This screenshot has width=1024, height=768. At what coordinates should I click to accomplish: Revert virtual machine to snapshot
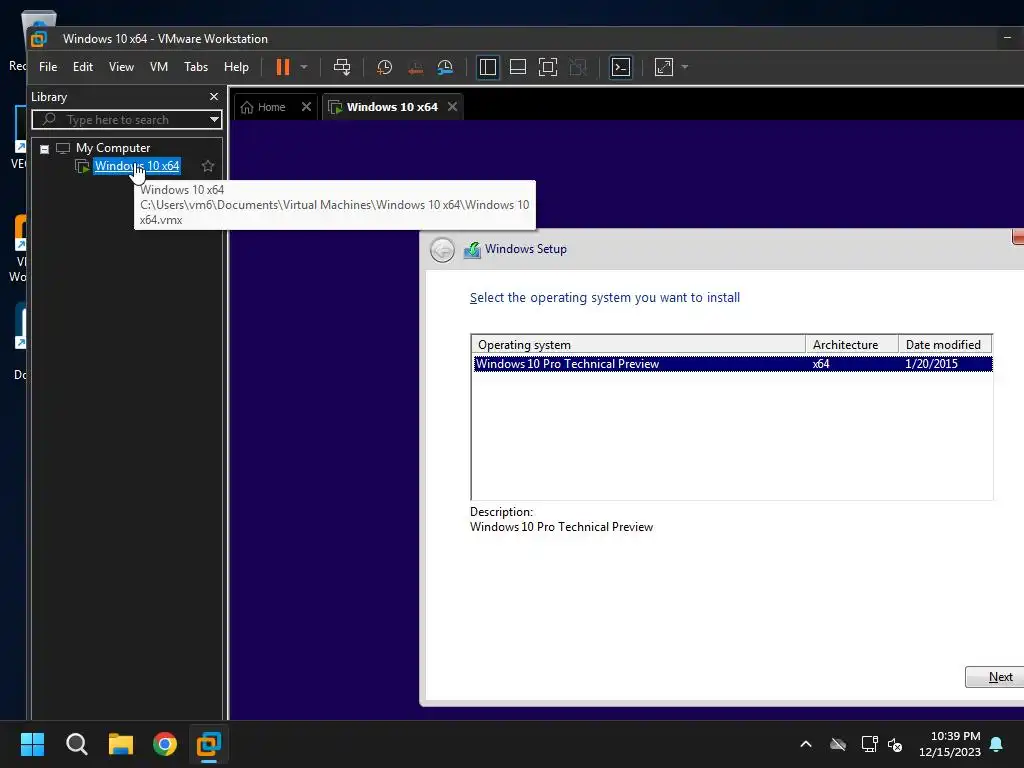(x=415, y=67)
